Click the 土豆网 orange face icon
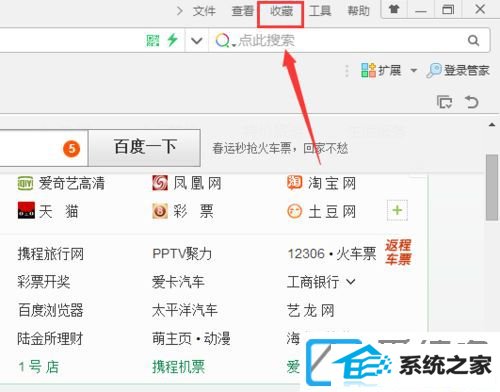500x392 pixels. coord(295,211)
